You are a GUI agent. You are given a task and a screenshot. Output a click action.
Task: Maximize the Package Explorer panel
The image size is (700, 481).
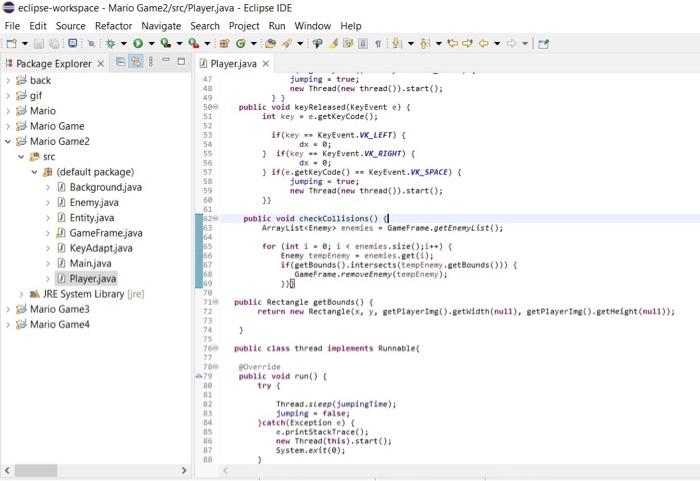(181, 61)
